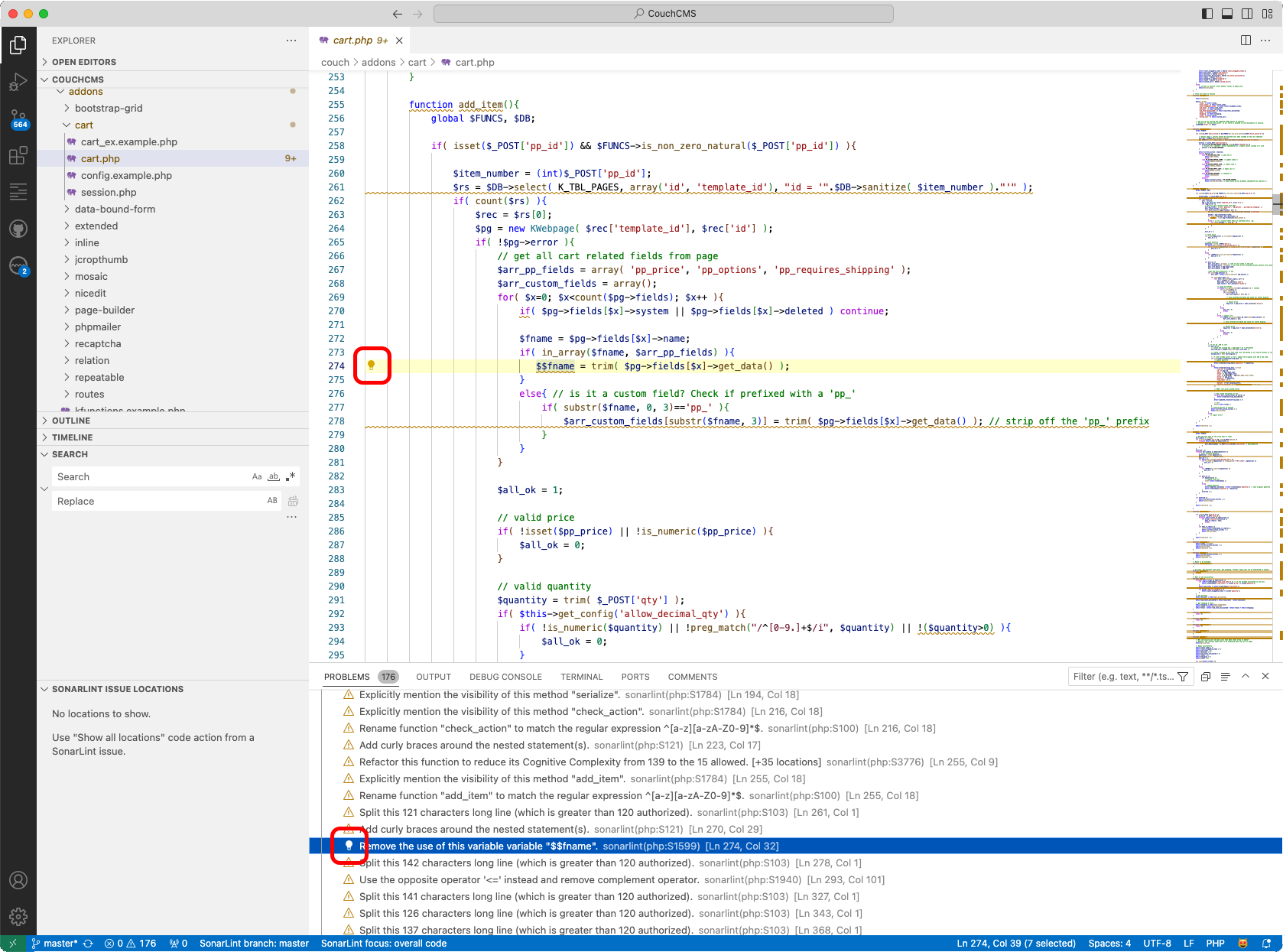Open the GitHub view in the activity bar
Viewport: 1283px width, 952px height.
18,228
